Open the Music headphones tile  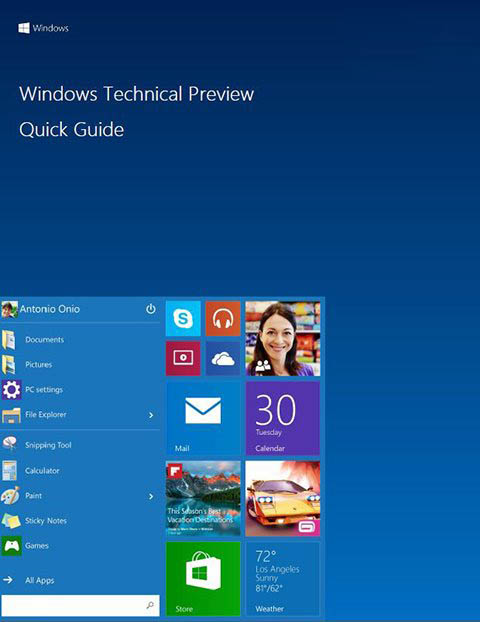223,319
